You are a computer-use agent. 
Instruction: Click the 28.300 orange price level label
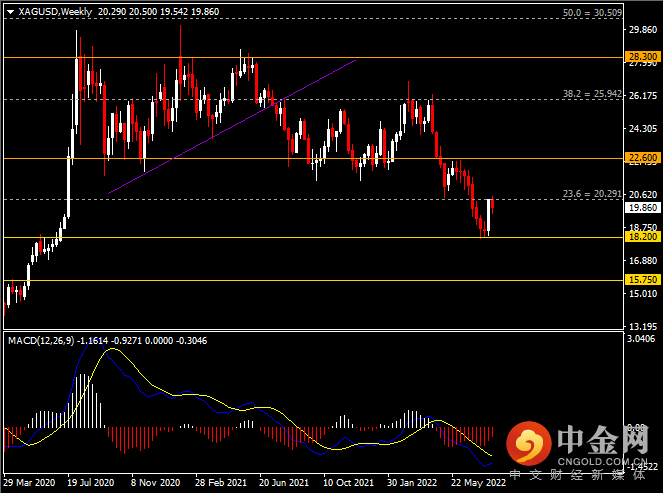coord(643,57)
